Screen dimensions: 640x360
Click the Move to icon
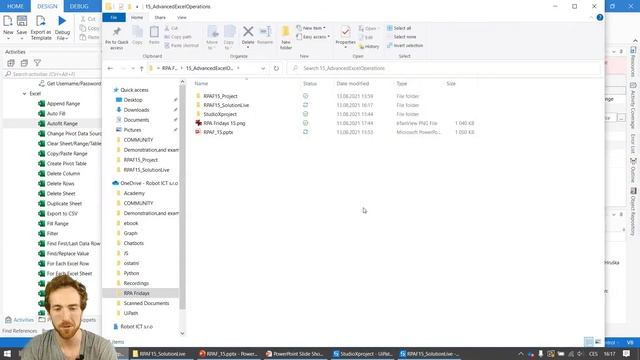(212, 38)
